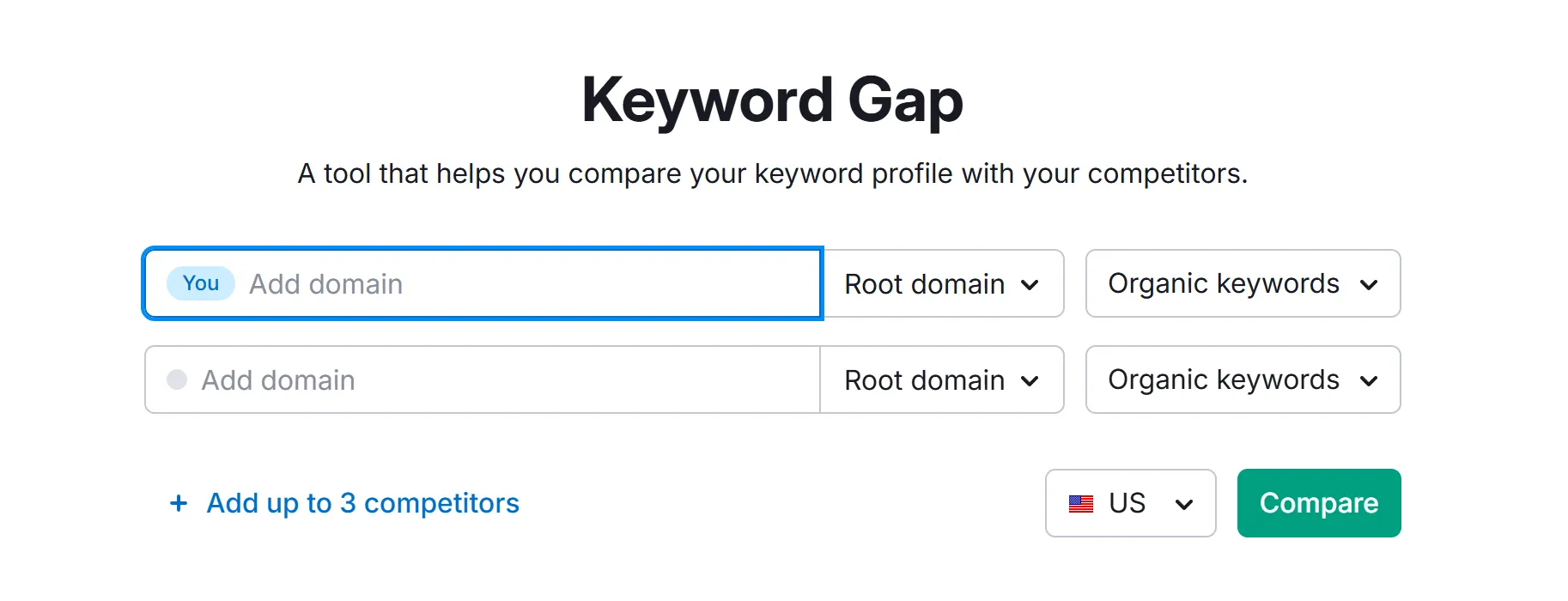
Task: Open the first Organic keywords dropdown
Action: click(x=1242, y=284)
